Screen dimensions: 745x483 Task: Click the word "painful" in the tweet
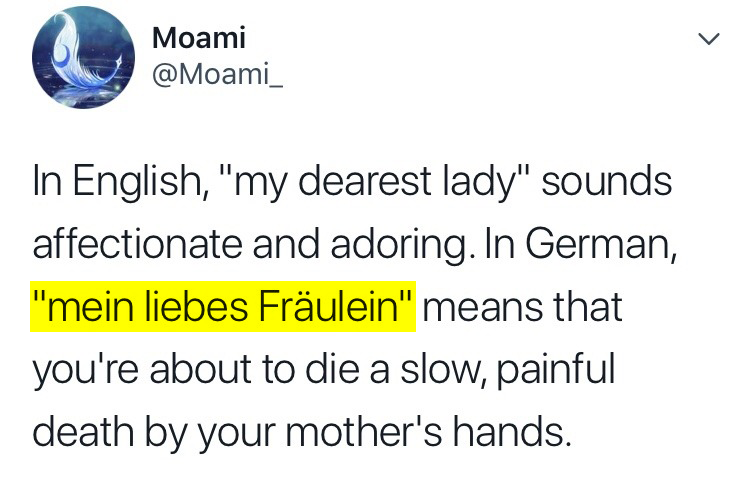click(x=556, y=369)
